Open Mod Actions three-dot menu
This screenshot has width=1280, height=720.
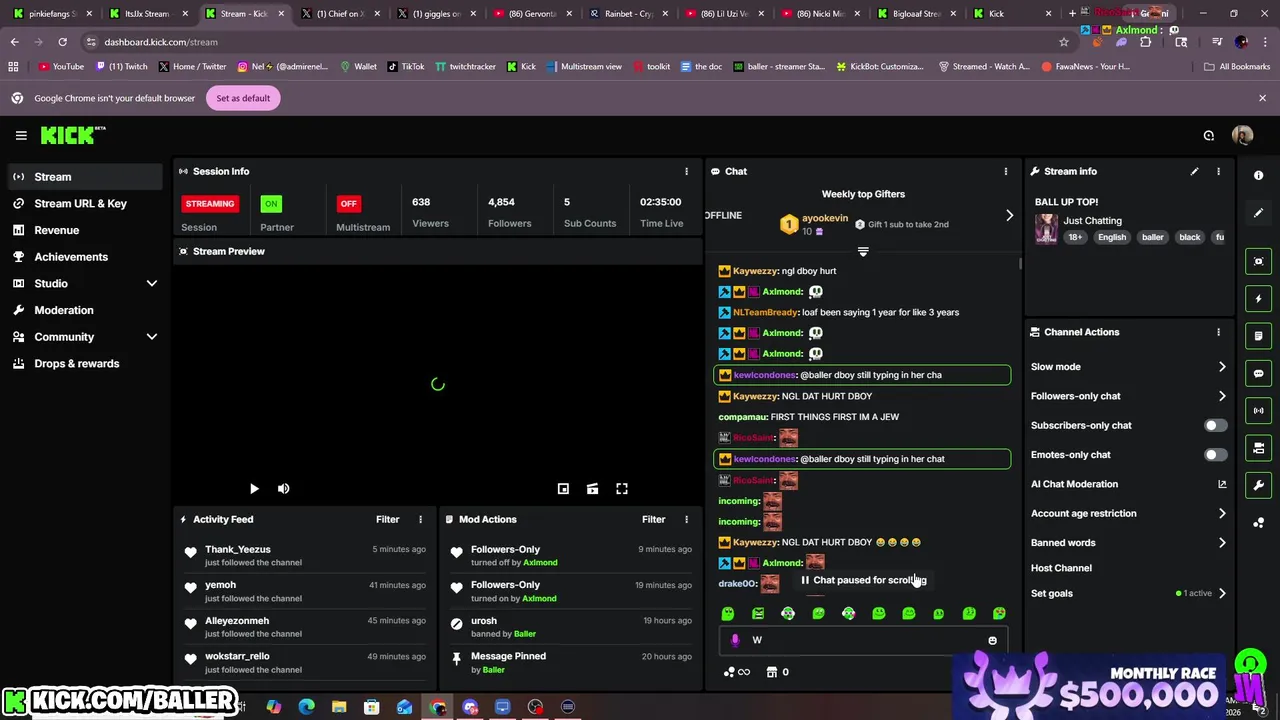pos(686,519)
